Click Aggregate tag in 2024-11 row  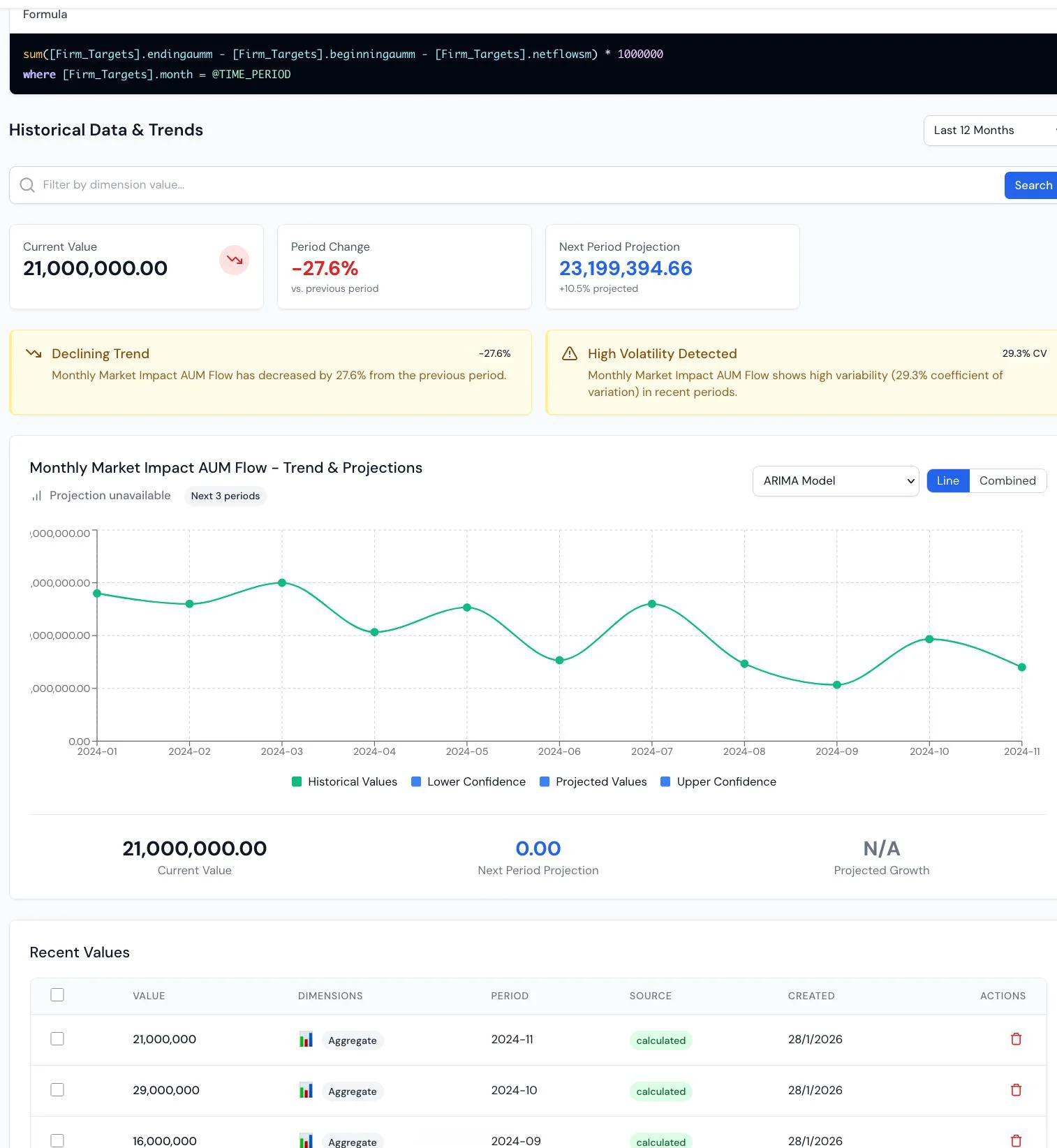[353, 1040]
